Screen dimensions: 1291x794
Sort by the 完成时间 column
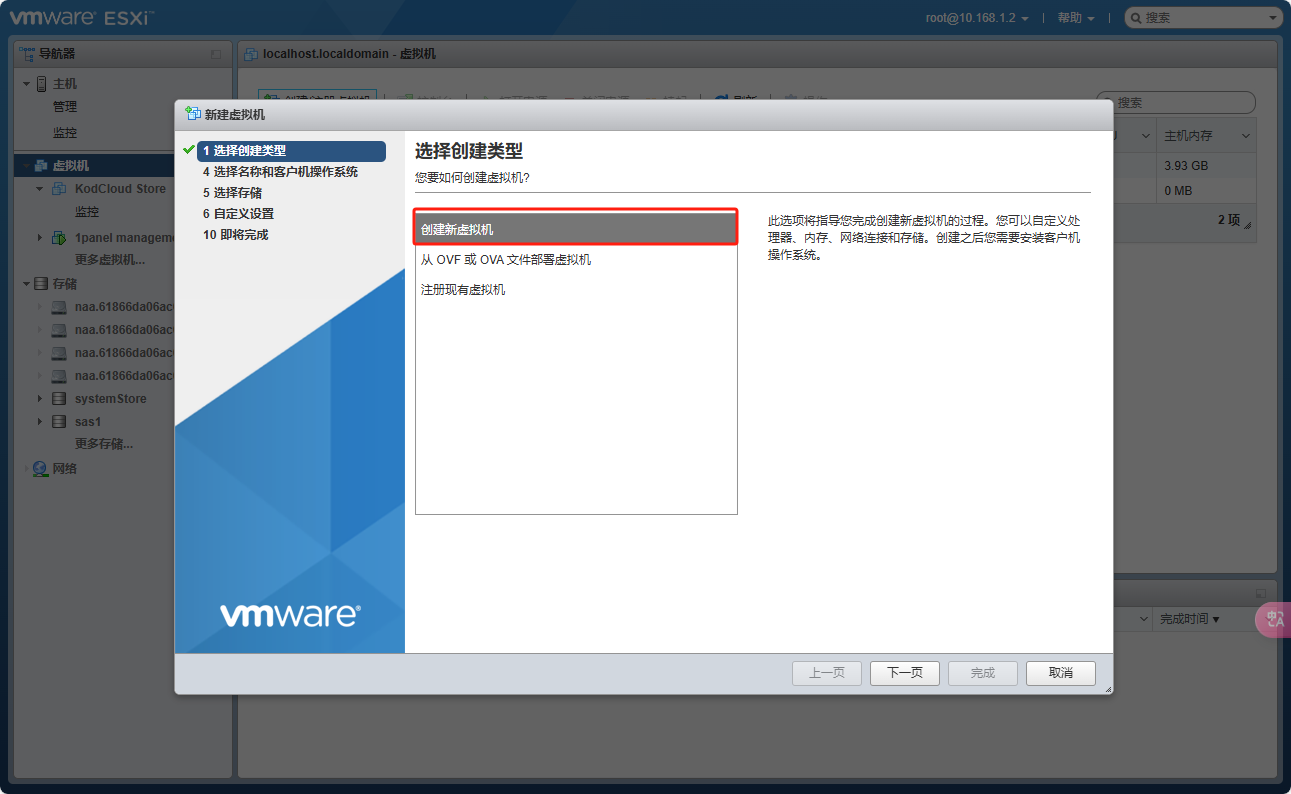click(x=1189, y=619)
